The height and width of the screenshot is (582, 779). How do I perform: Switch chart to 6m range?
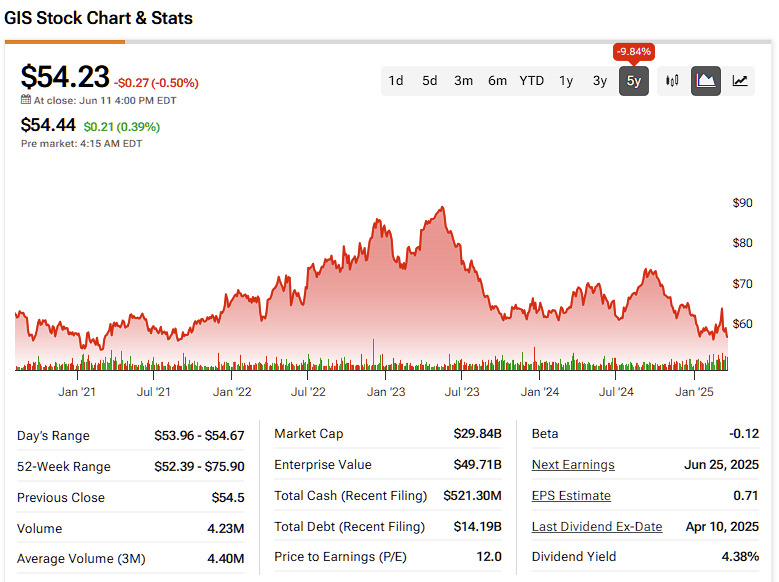coord(497,81)
